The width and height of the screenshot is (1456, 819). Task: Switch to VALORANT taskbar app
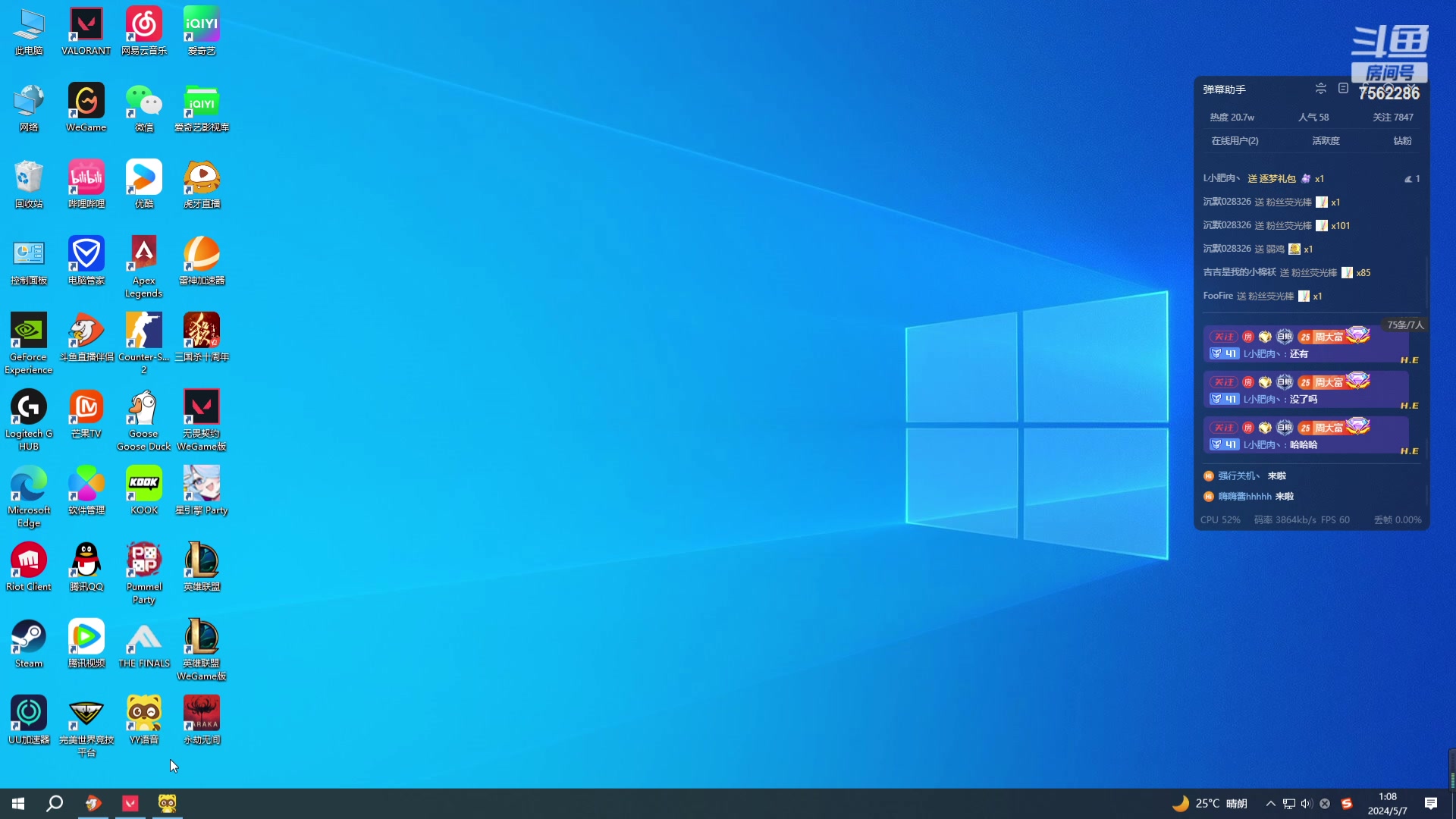pos(130,804)
